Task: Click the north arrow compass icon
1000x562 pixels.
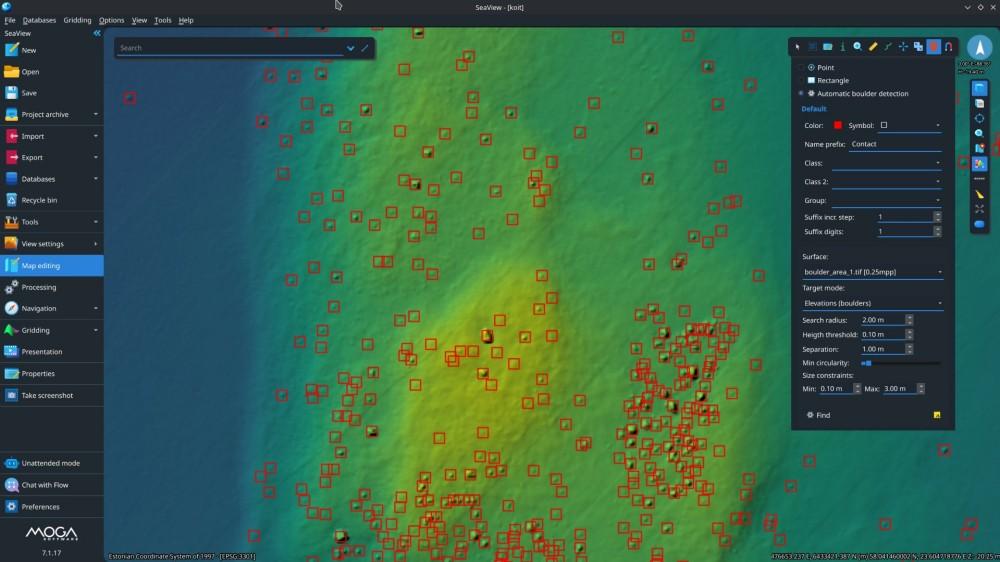Action: tap(979, 49)
